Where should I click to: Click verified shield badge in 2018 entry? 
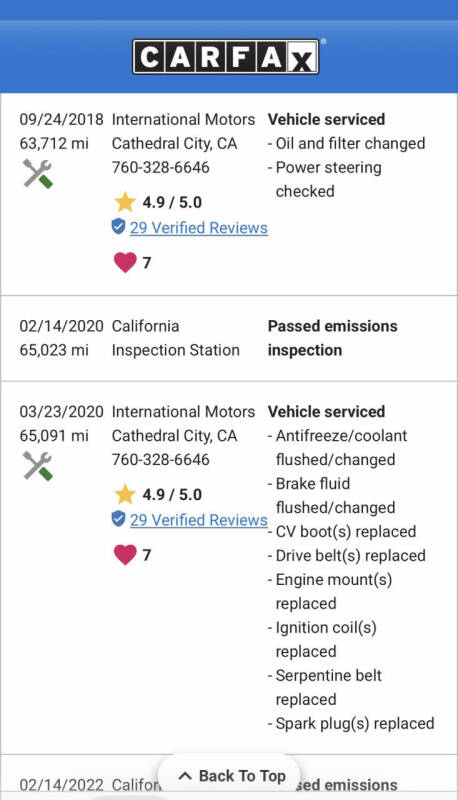pyautogui.click(x=118, y=227)
